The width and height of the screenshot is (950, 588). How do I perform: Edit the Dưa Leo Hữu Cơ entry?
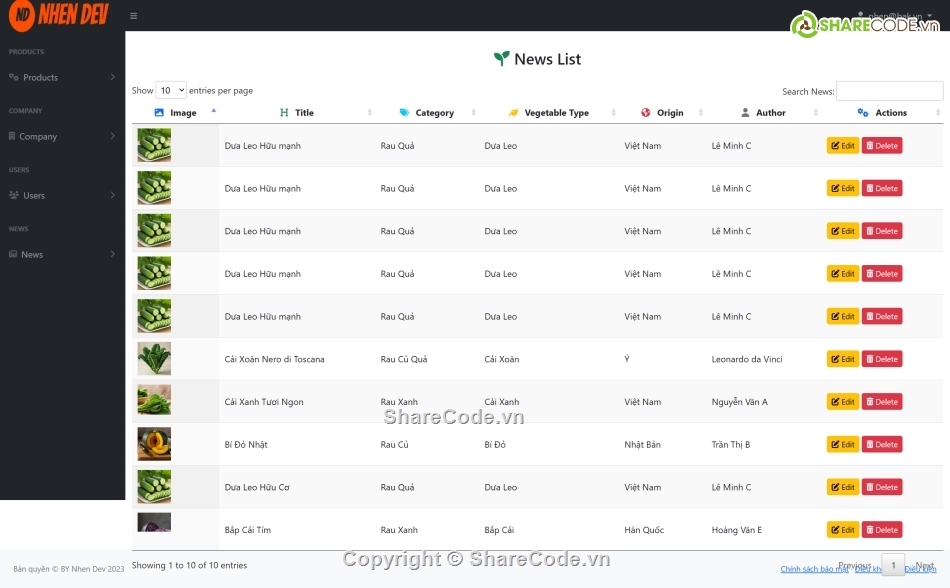843,487
